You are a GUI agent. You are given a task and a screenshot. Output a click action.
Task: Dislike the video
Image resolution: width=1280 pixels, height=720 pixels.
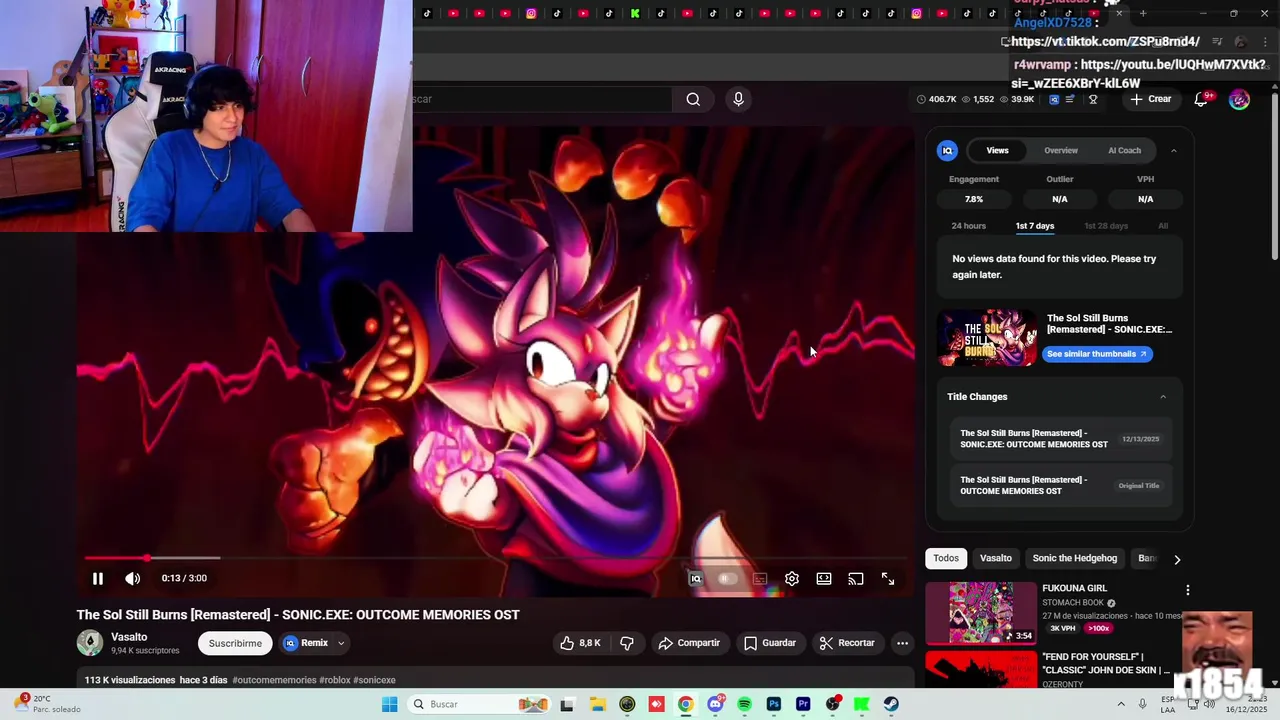pos(627,643)
